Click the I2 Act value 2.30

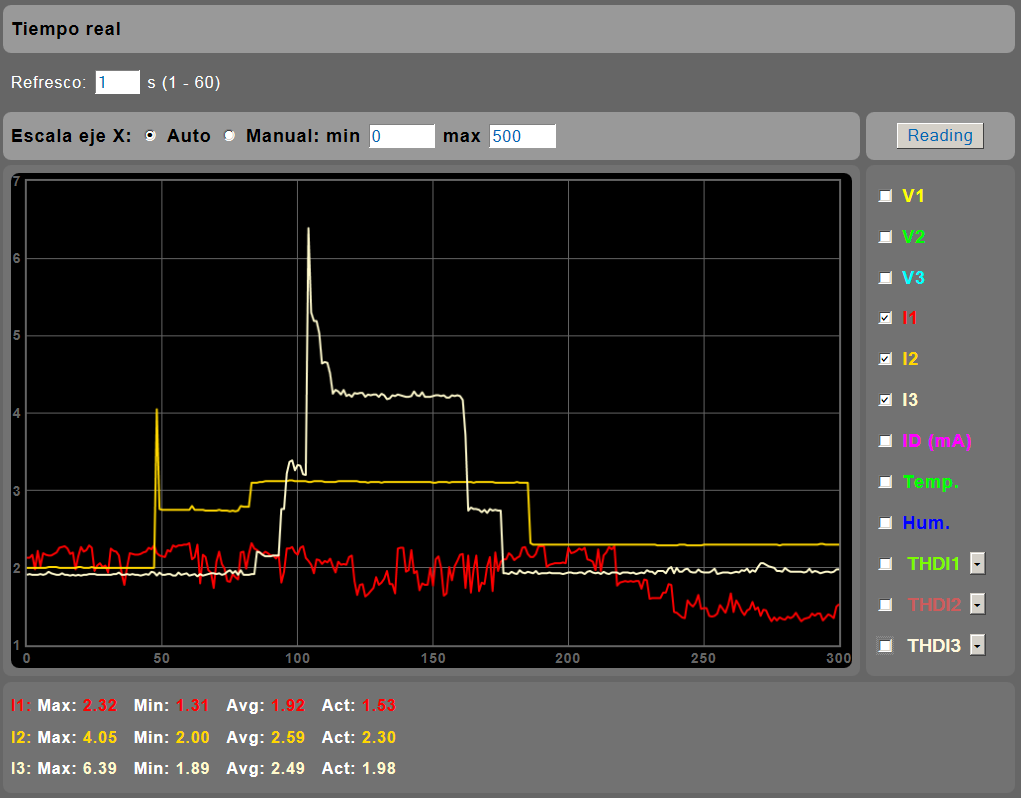coord(379,737)
